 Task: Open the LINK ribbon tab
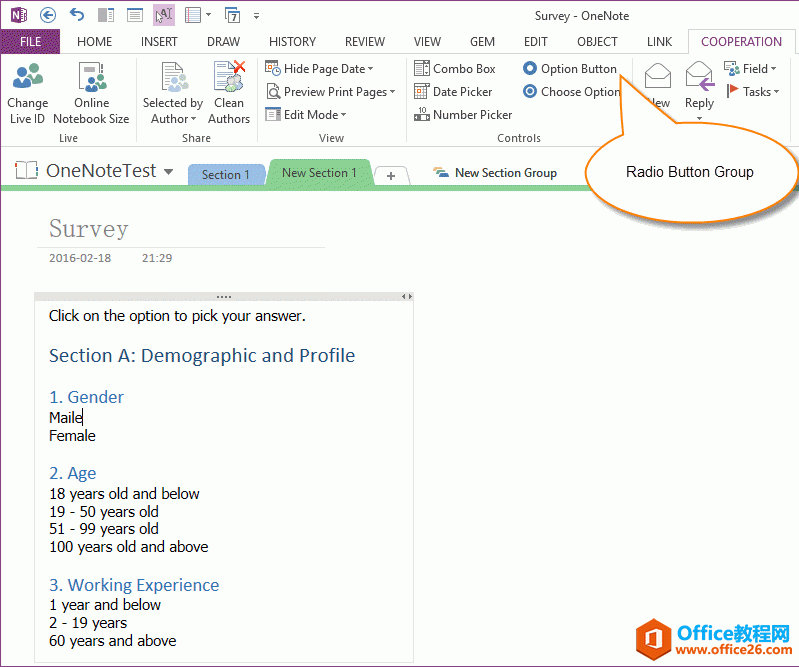click(x=659, y=41)
